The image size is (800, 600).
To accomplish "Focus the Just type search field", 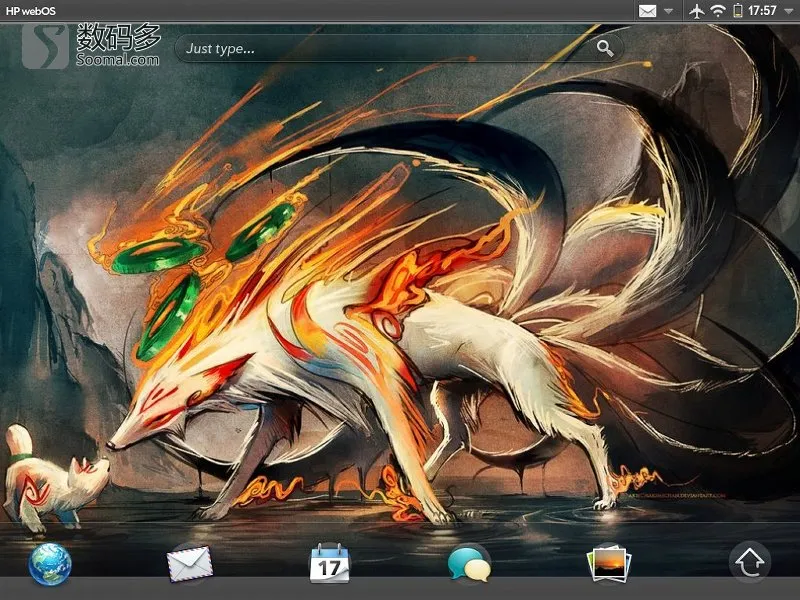I will coord(399,48).
